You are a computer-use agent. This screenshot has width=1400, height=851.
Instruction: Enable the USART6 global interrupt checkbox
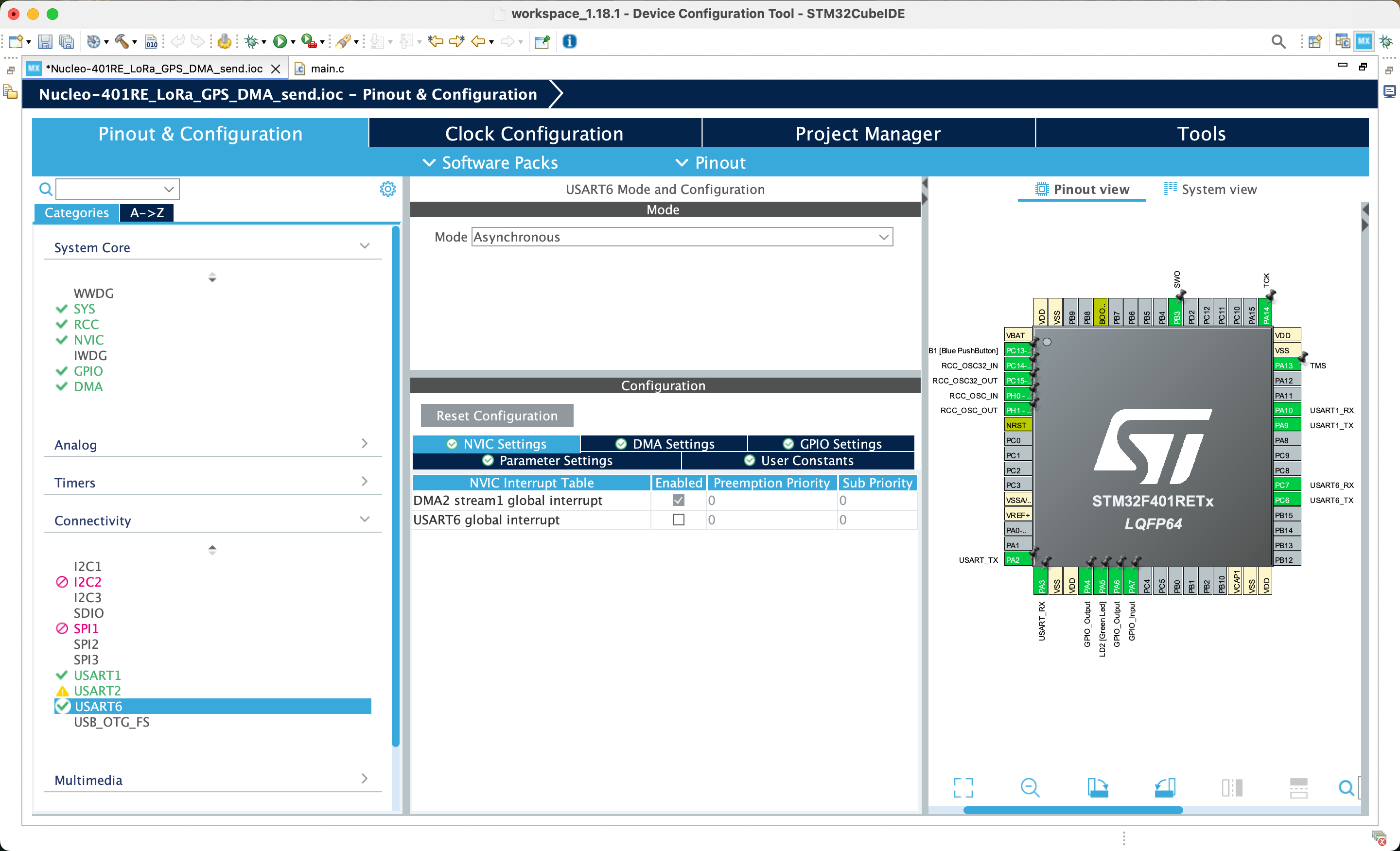(x=679, y=520)
